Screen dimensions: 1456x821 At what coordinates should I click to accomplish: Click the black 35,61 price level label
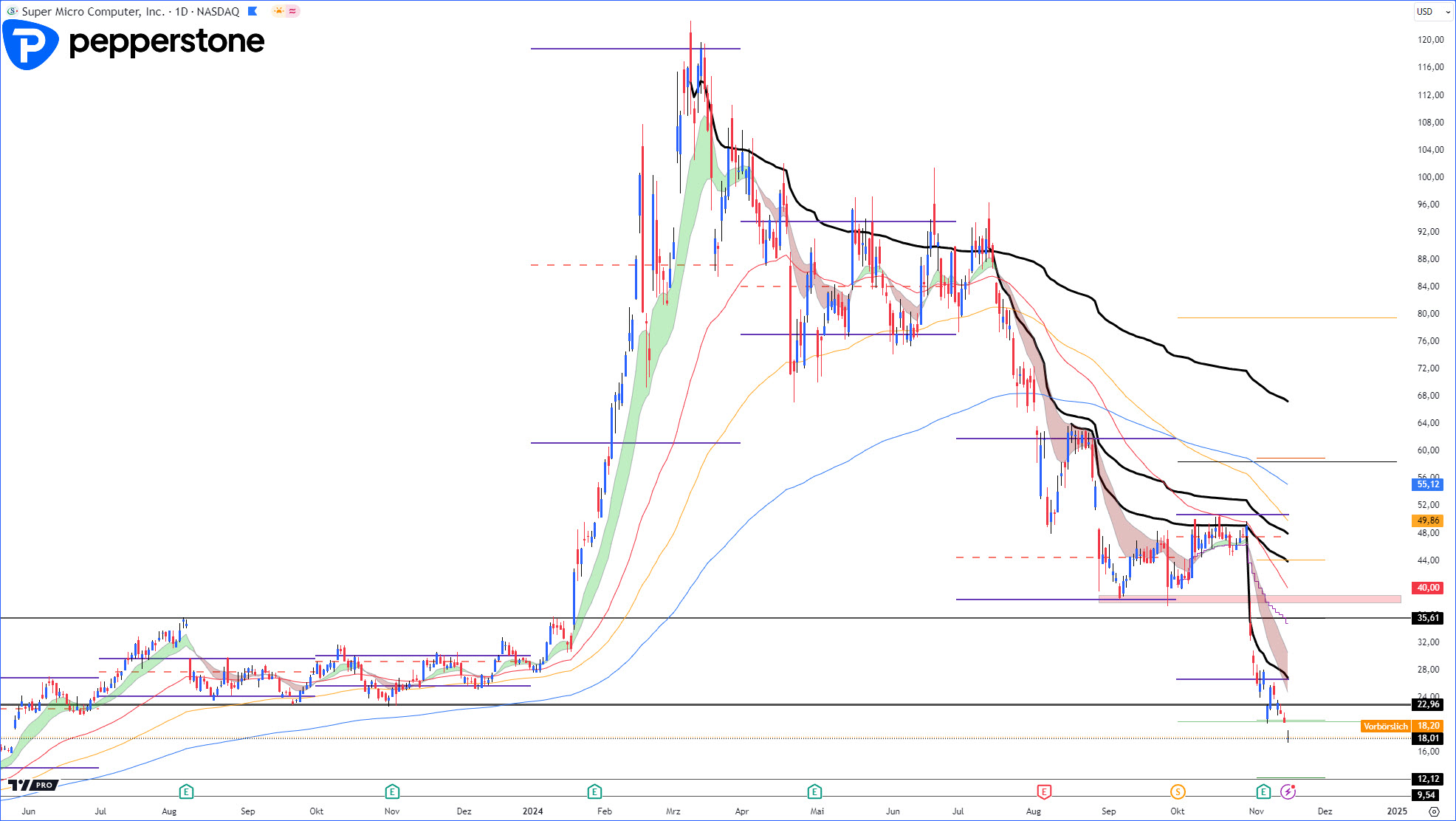(1428, 618)
